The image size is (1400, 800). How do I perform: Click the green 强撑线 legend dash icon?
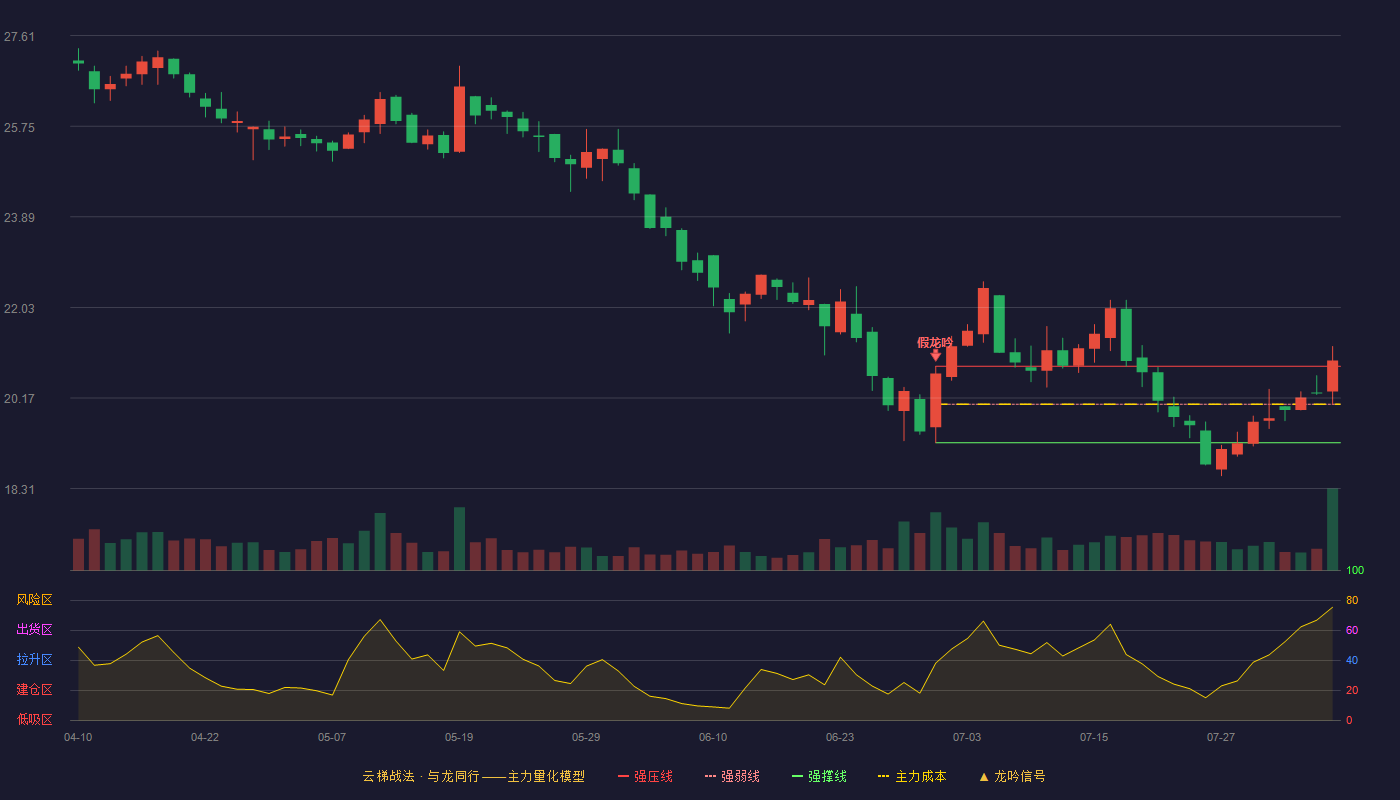798,776
